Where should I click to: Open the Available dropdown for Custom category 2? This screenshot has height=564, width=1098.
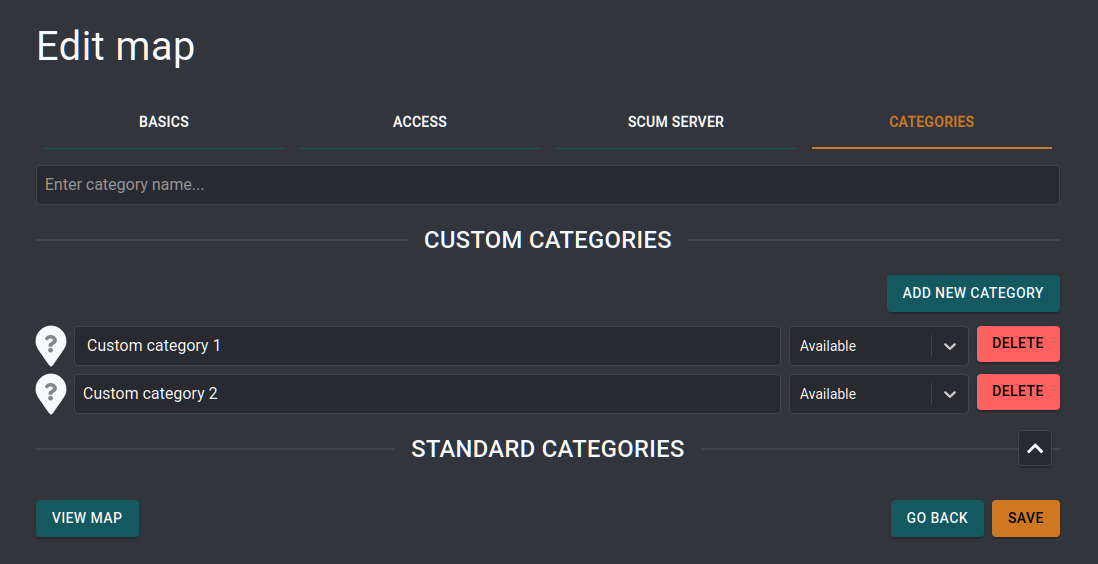click(862, 394)
